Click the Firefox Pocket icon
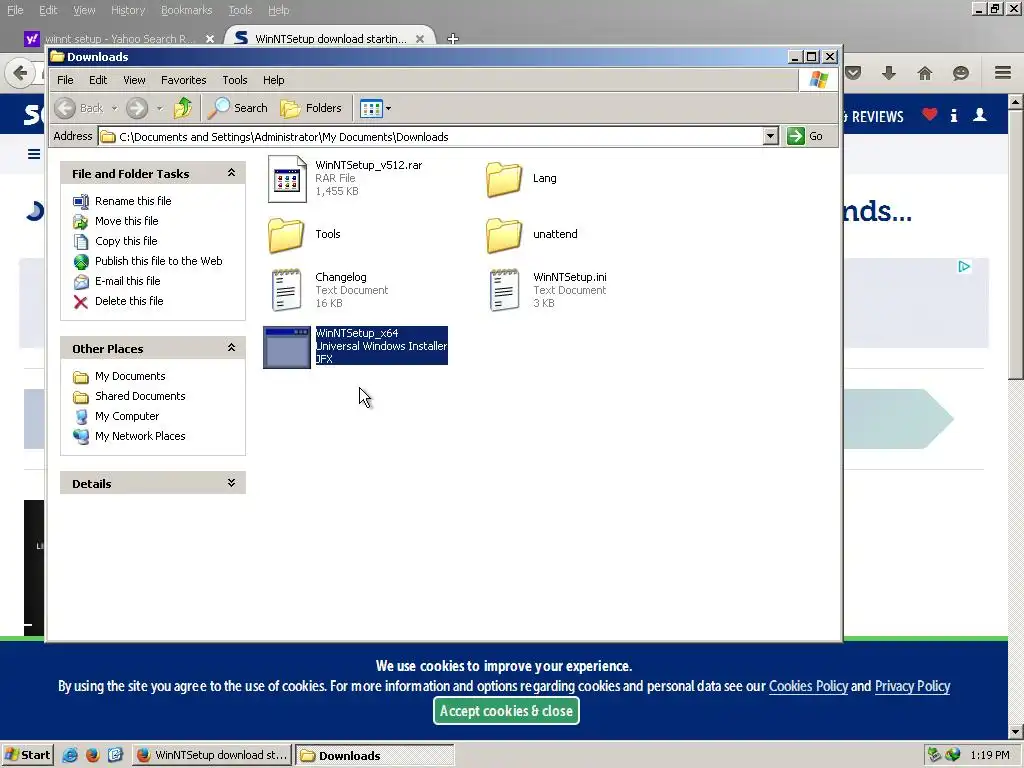 [x=853, y=73]
